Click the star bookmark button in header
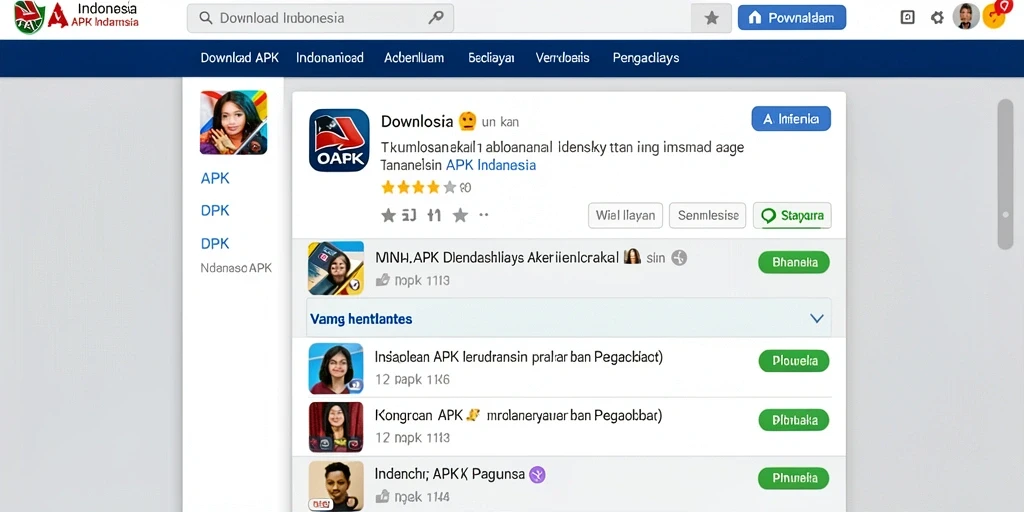The width and height of the screenshot is (1024, 512). click(712, 18)
